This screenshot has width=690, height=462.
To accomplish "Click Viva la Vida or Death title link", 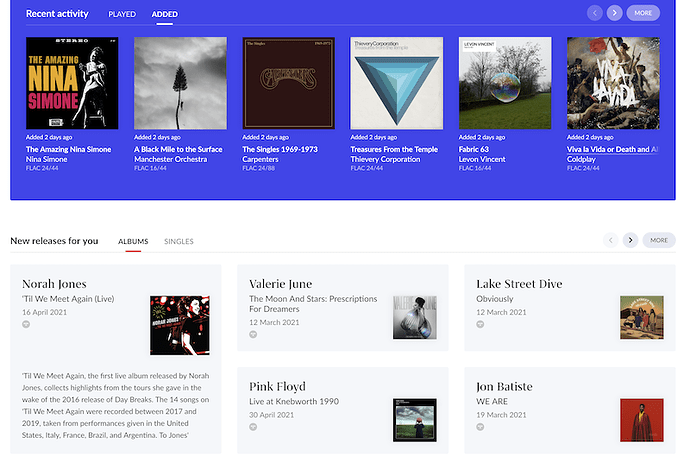I will (x=613, y=149).
